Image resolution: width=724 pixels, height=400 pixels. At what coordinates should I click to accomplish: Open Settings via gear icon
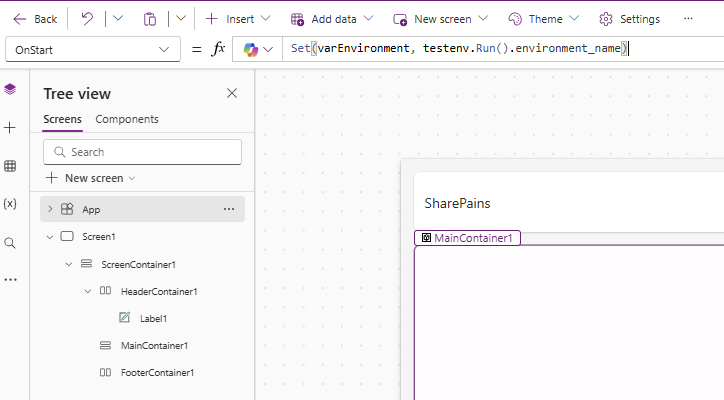(605, 19)
